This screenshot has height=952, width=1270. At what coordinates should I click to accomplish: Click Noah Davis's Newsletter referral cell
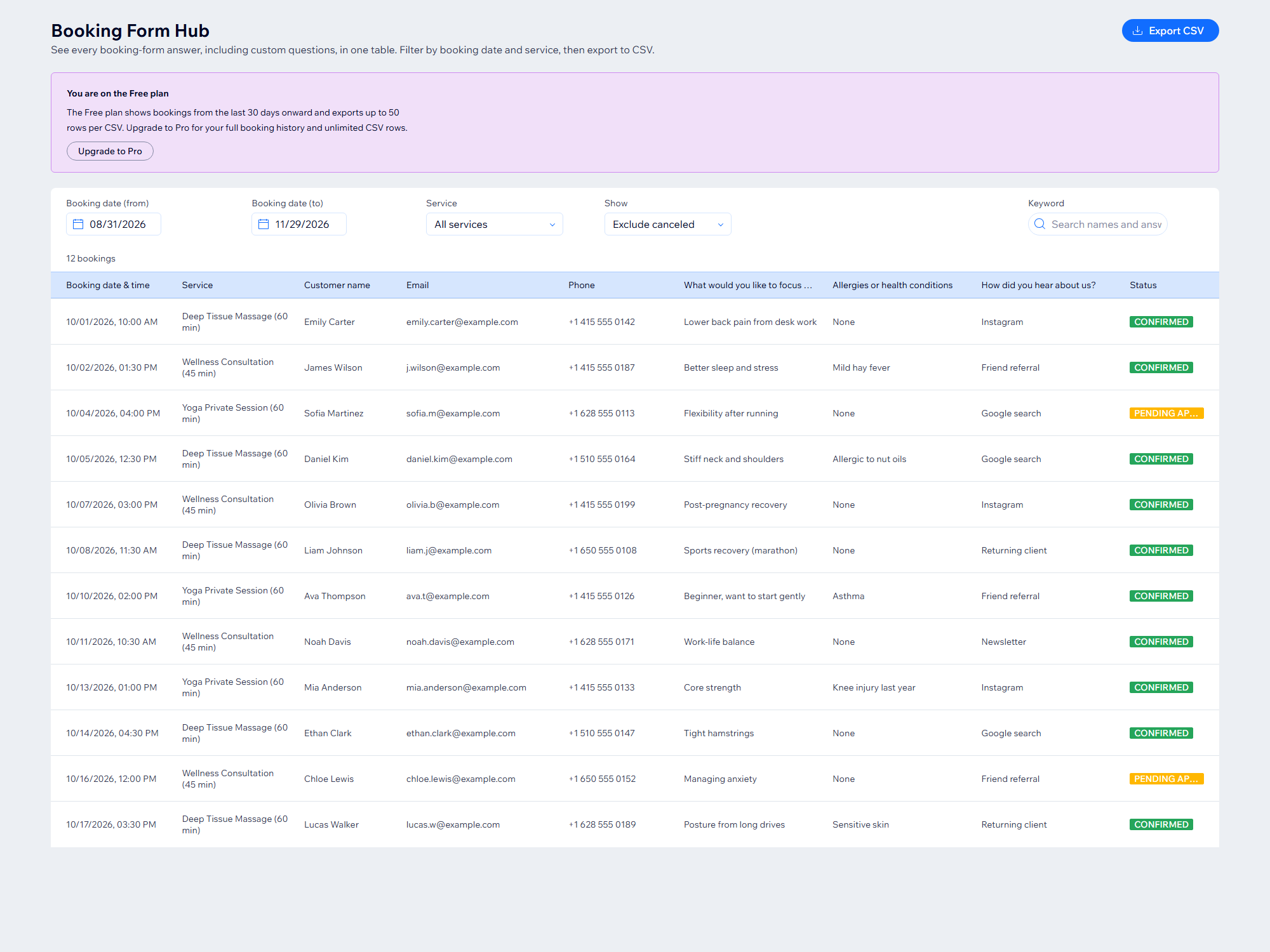point(1003,642)
